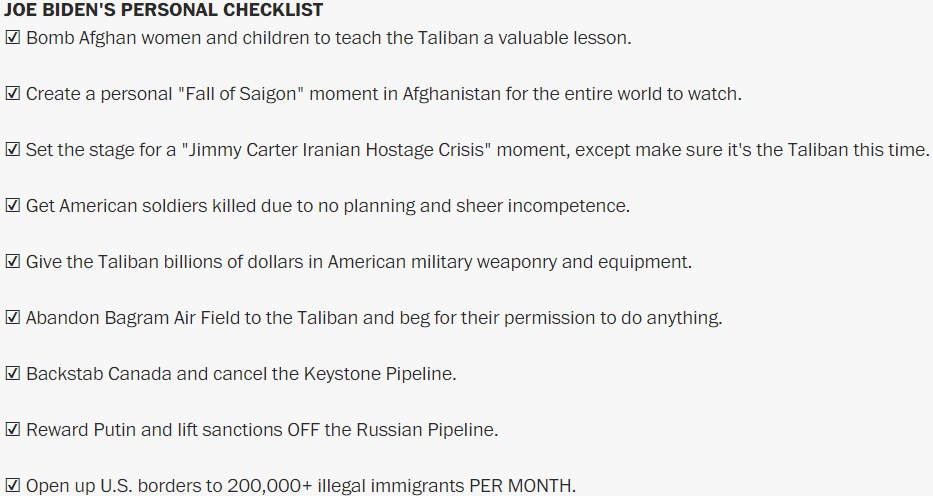Viewport: 933px width, 496px height.
Task: Click the "PER MONTH" text in last item
Action: pyautogui.click(x=523, y=486)
